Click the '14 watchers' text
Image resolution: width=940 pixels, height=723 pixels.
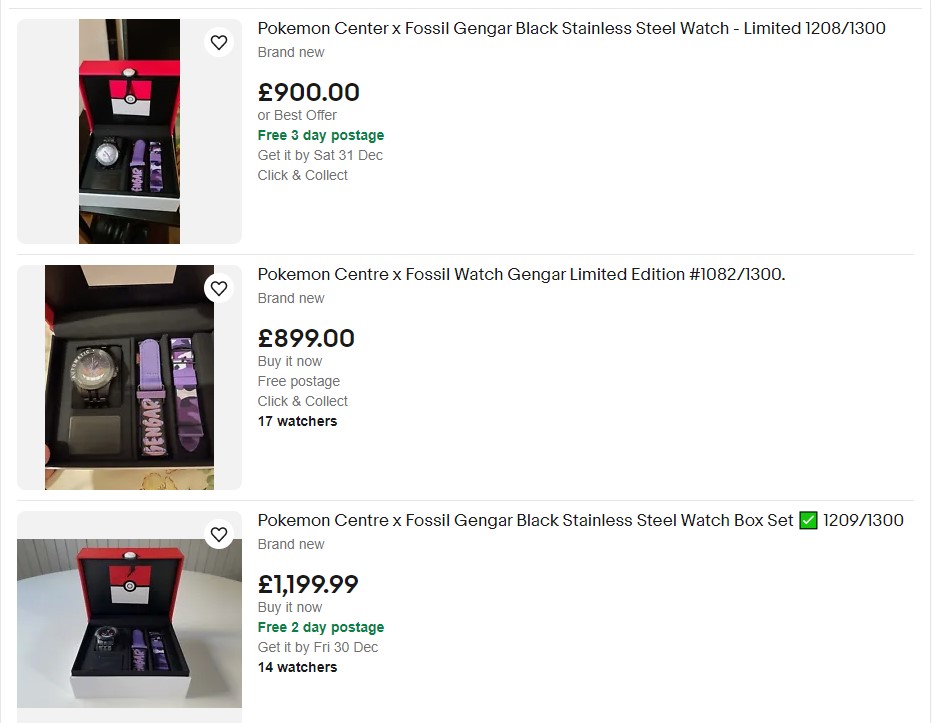click(297, 667)
